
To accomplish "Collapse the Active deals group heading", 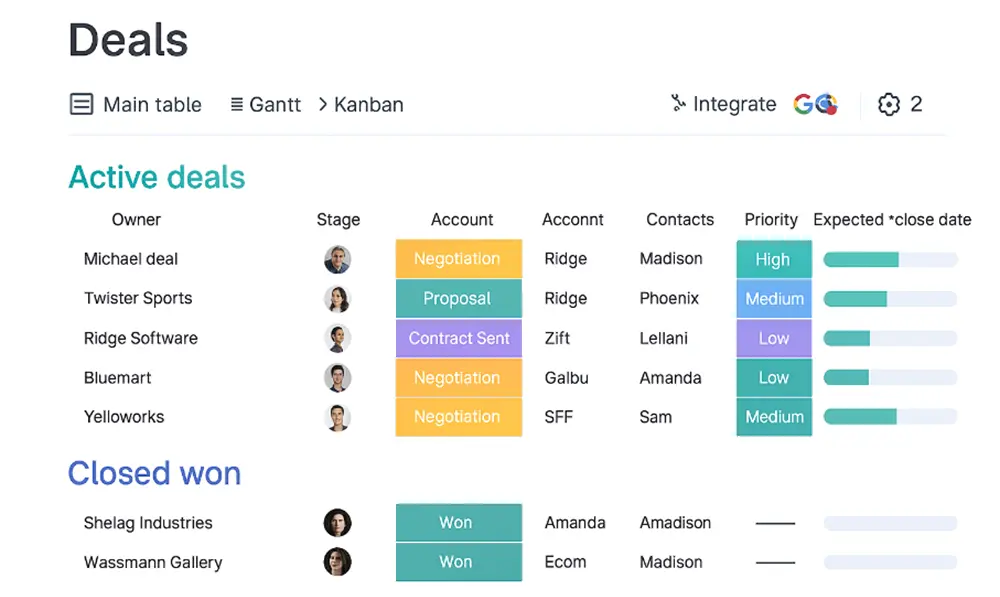I will pyautogui.click(x=157, y=177).
